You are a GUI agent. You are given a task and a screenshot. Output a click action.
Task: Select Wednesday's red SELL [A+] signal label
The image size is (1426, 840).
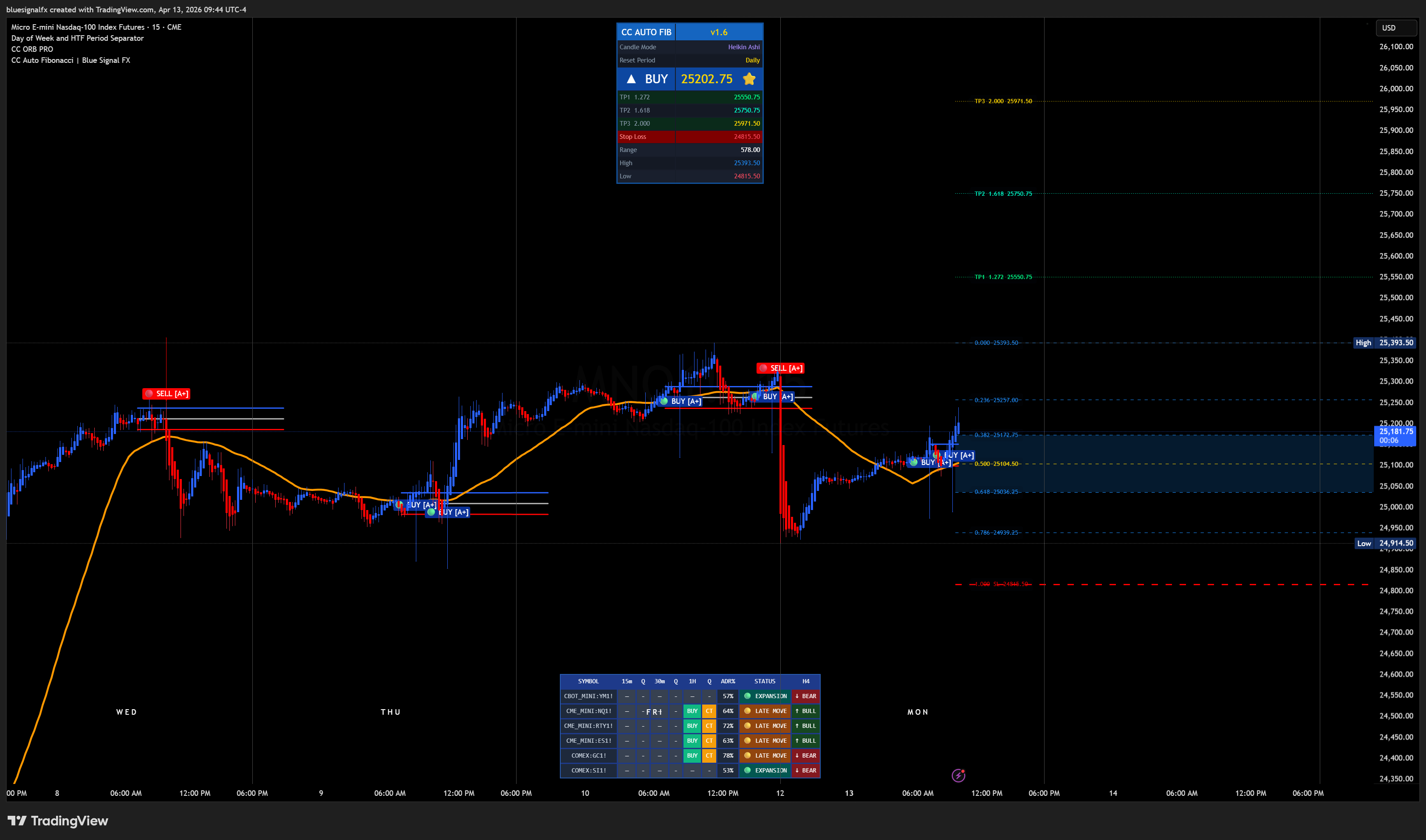167,394
